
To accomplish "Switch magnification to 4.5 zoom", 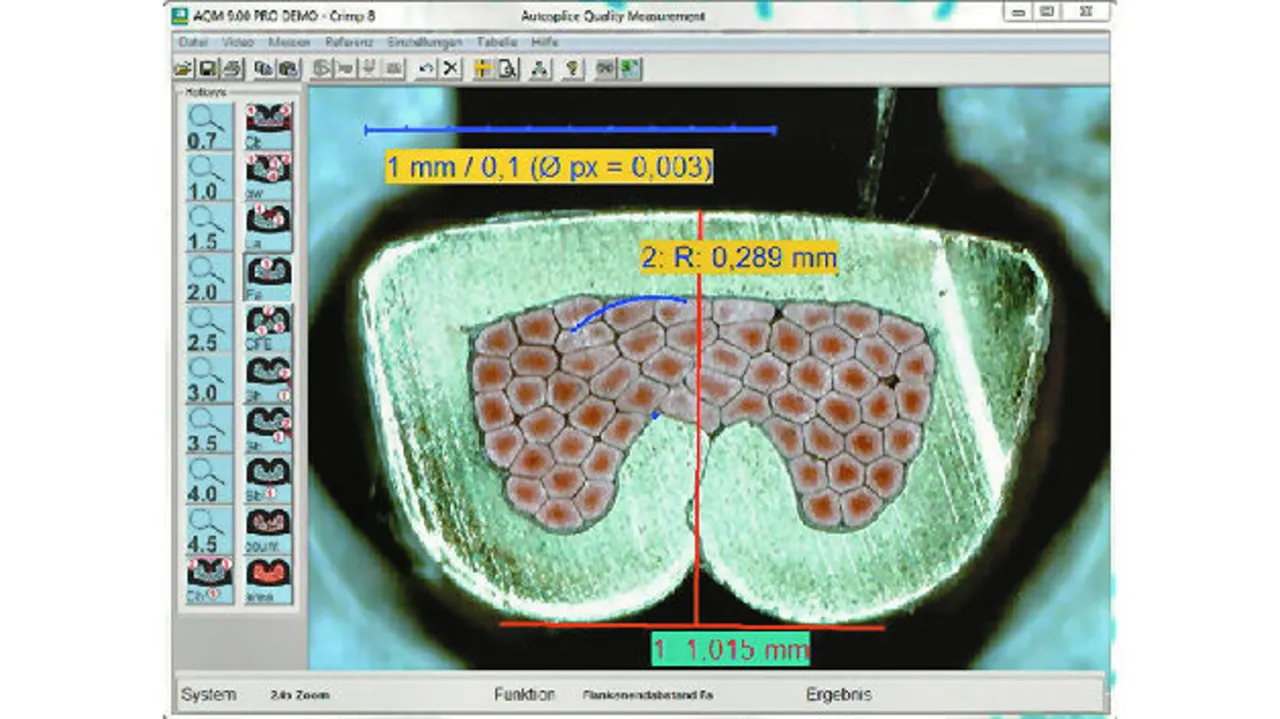I will 208,529.
